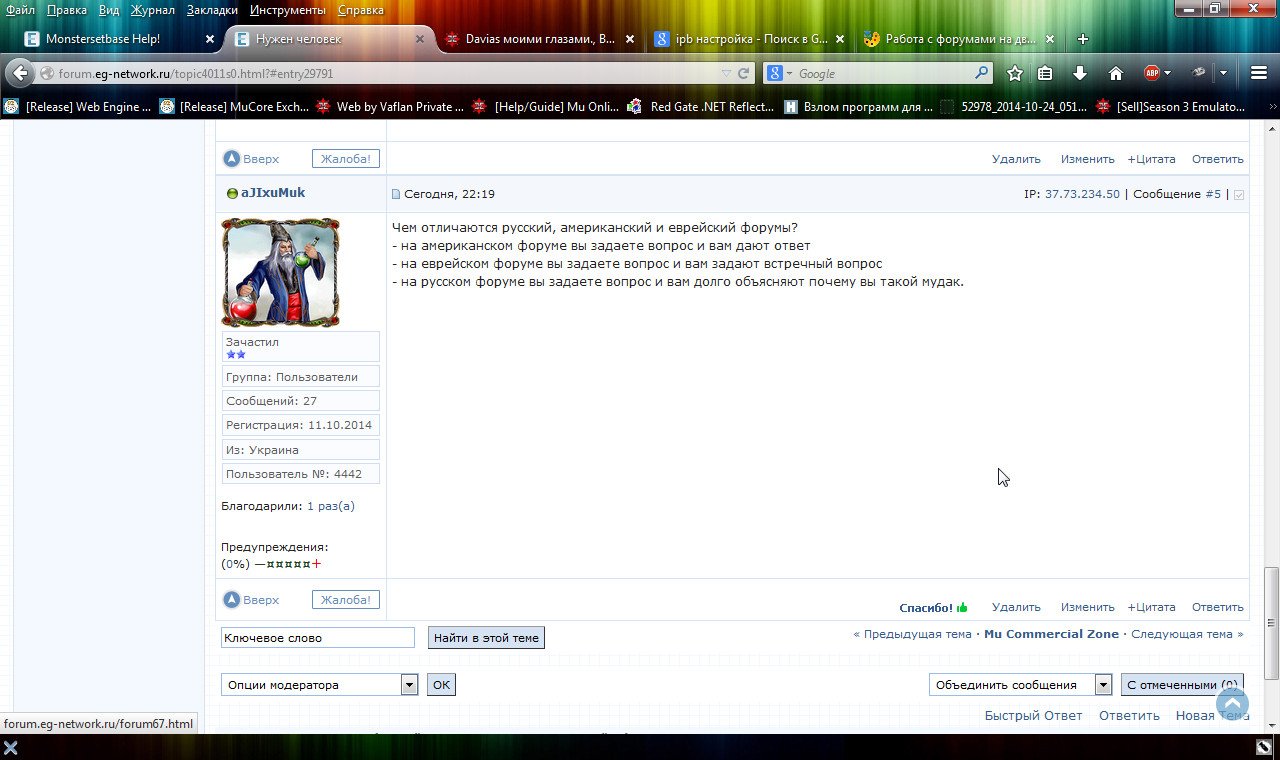Click Изменить under the aJIxuMuk post

[1088, 607]
